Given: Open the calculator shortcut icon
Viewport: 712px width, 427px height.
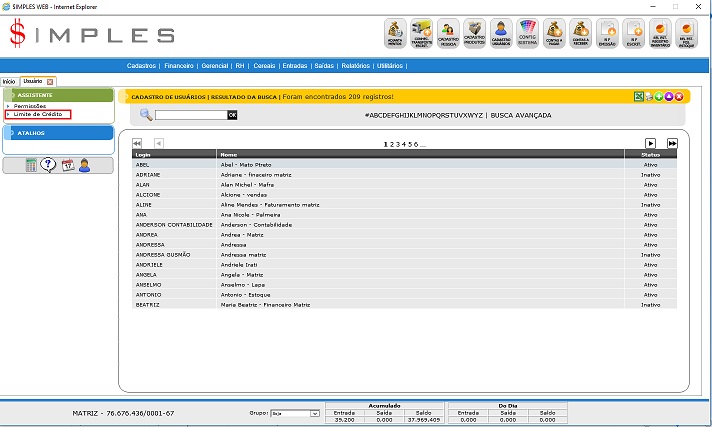Looking at the screenshot, I should tap(31, 165).
